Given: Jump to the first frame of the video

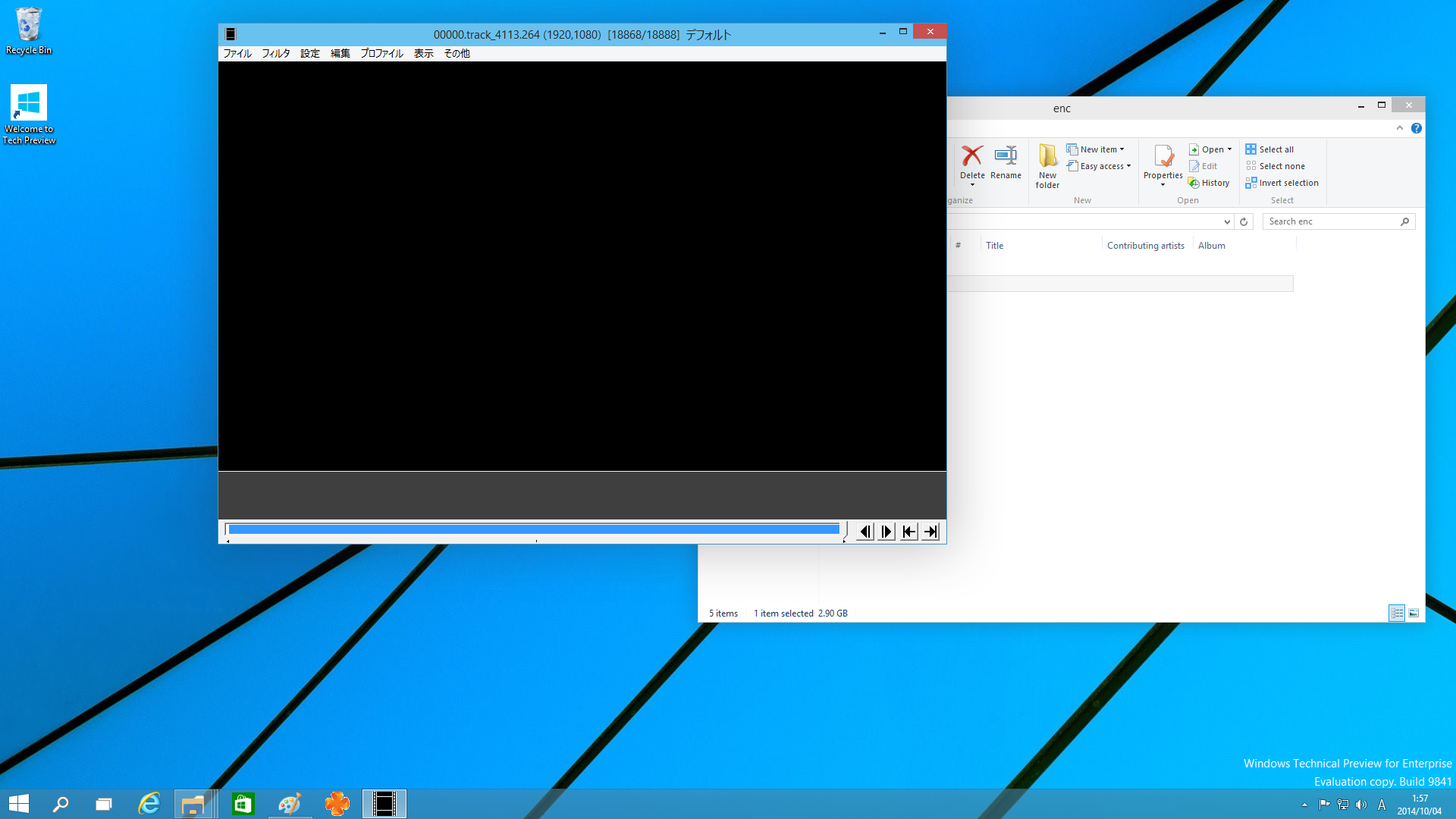Looking at the screenshot, I should (908, 532).
